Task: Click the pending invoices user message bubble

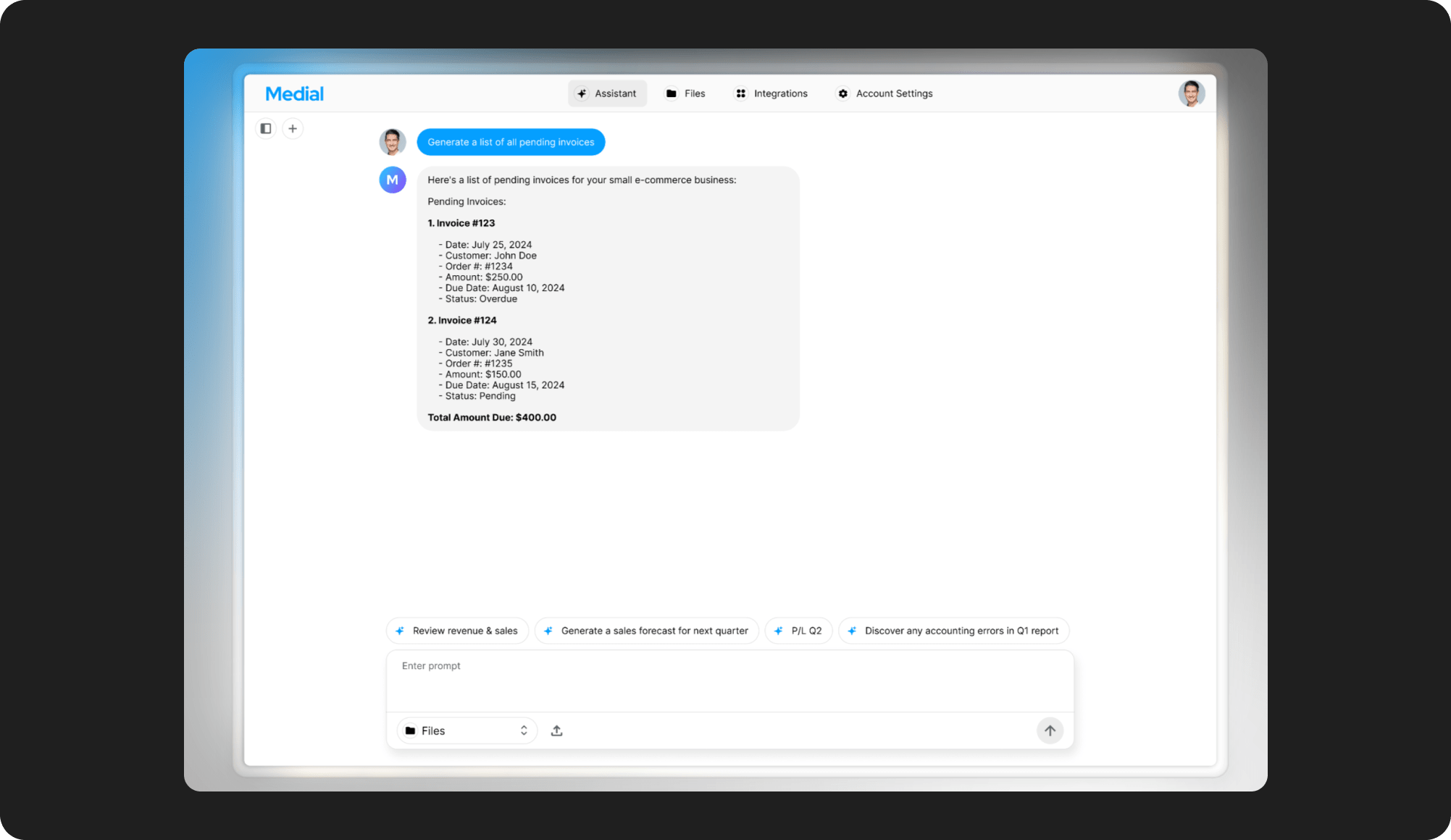Action: tap(511, 142)
